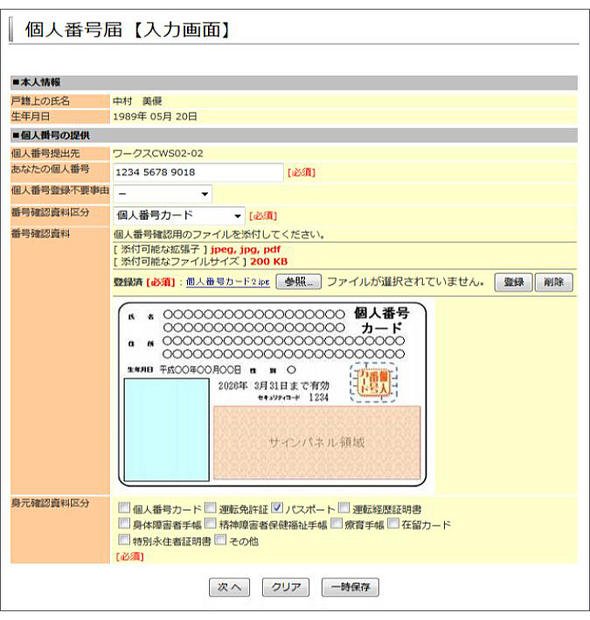Click the 戸籍上の氏名 label
This screenshot has height=620, width=590.
[x=40, y=101]
